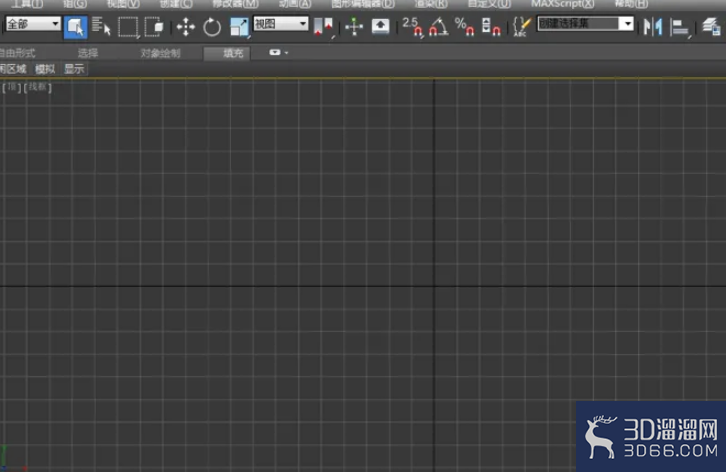Open the 视图 reference coordinate dropdown
Image resolution: width=726 pixels, height=472 pixels.
tap(281, 24)
